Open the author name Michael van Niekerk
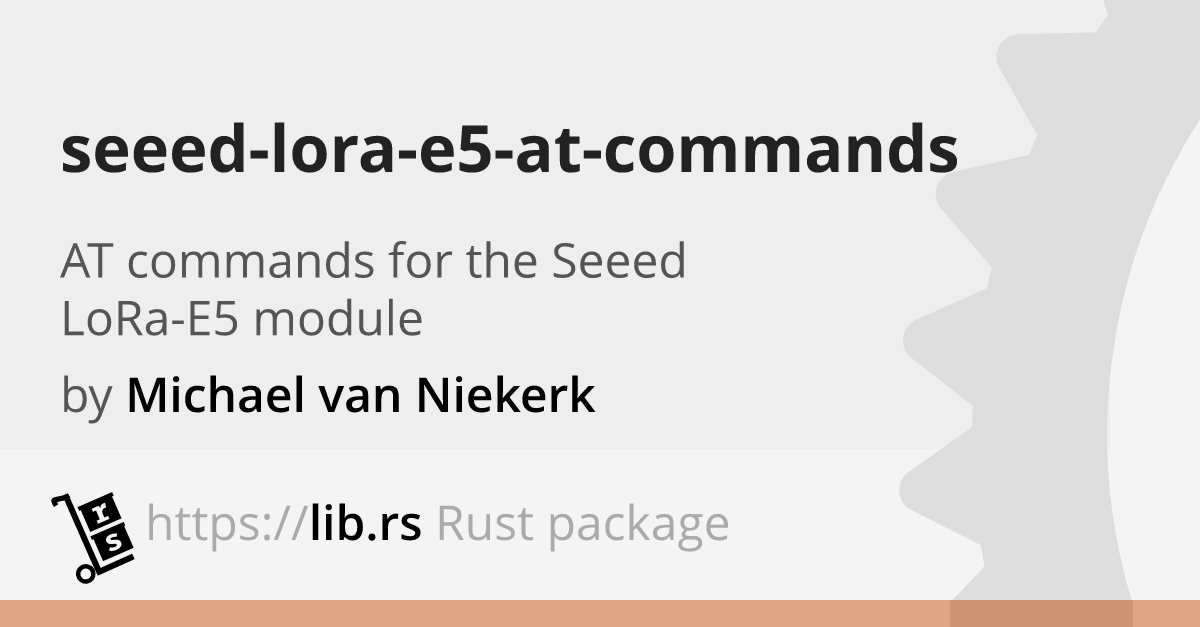This screenshot has height=627, width=1200. [361, 395]
